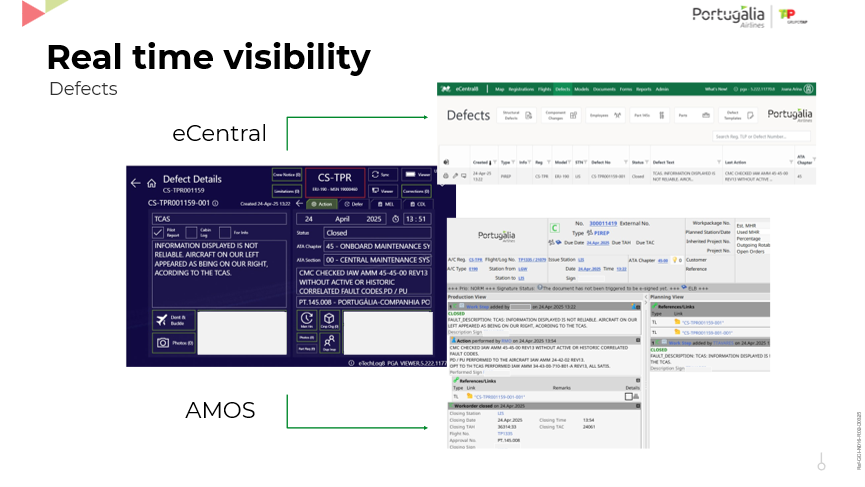The height and width of the screenshot is (487, 865).
Task: Click the green C status icon in AMOS
Action: [554, 228]
